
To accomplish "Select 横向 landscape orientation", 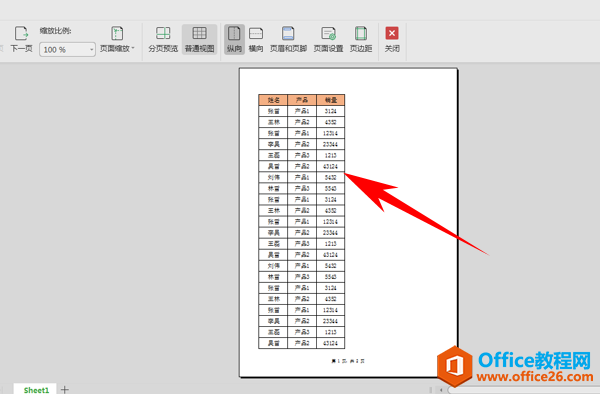I will [256, 39].
